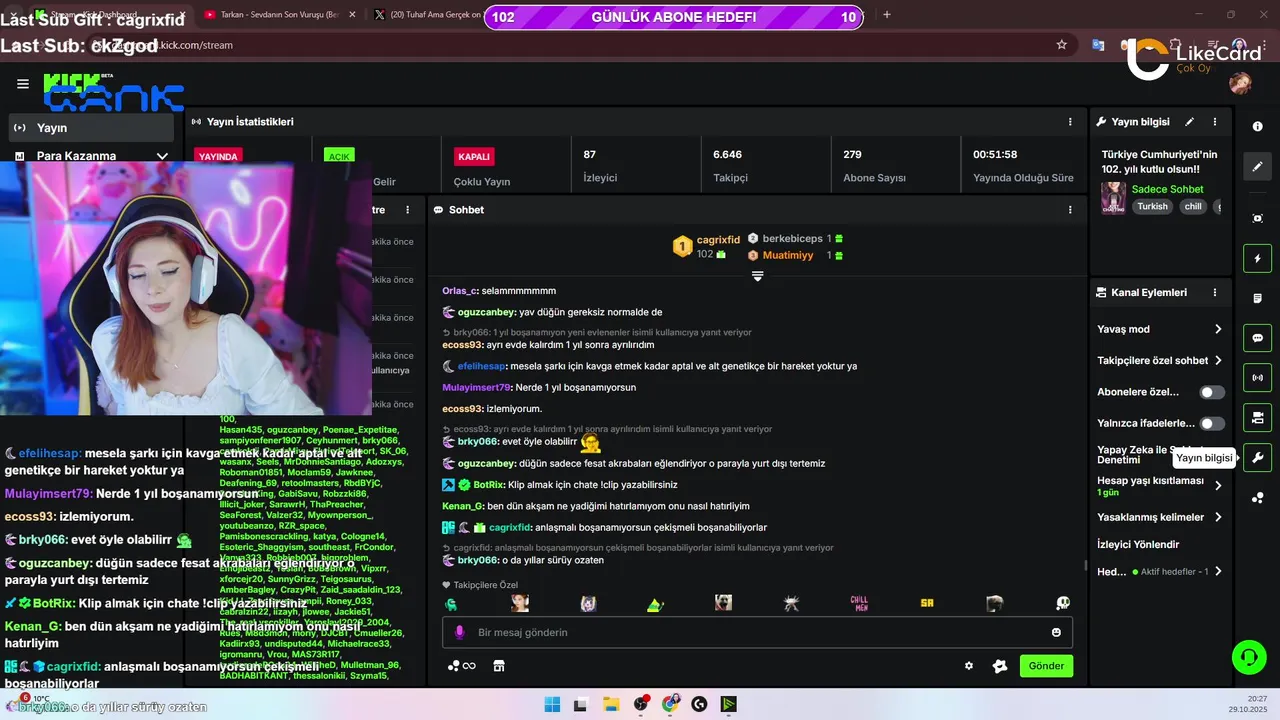Click the purple microphone icon in message box
The image size is (1280, 720).
[460, 632]
